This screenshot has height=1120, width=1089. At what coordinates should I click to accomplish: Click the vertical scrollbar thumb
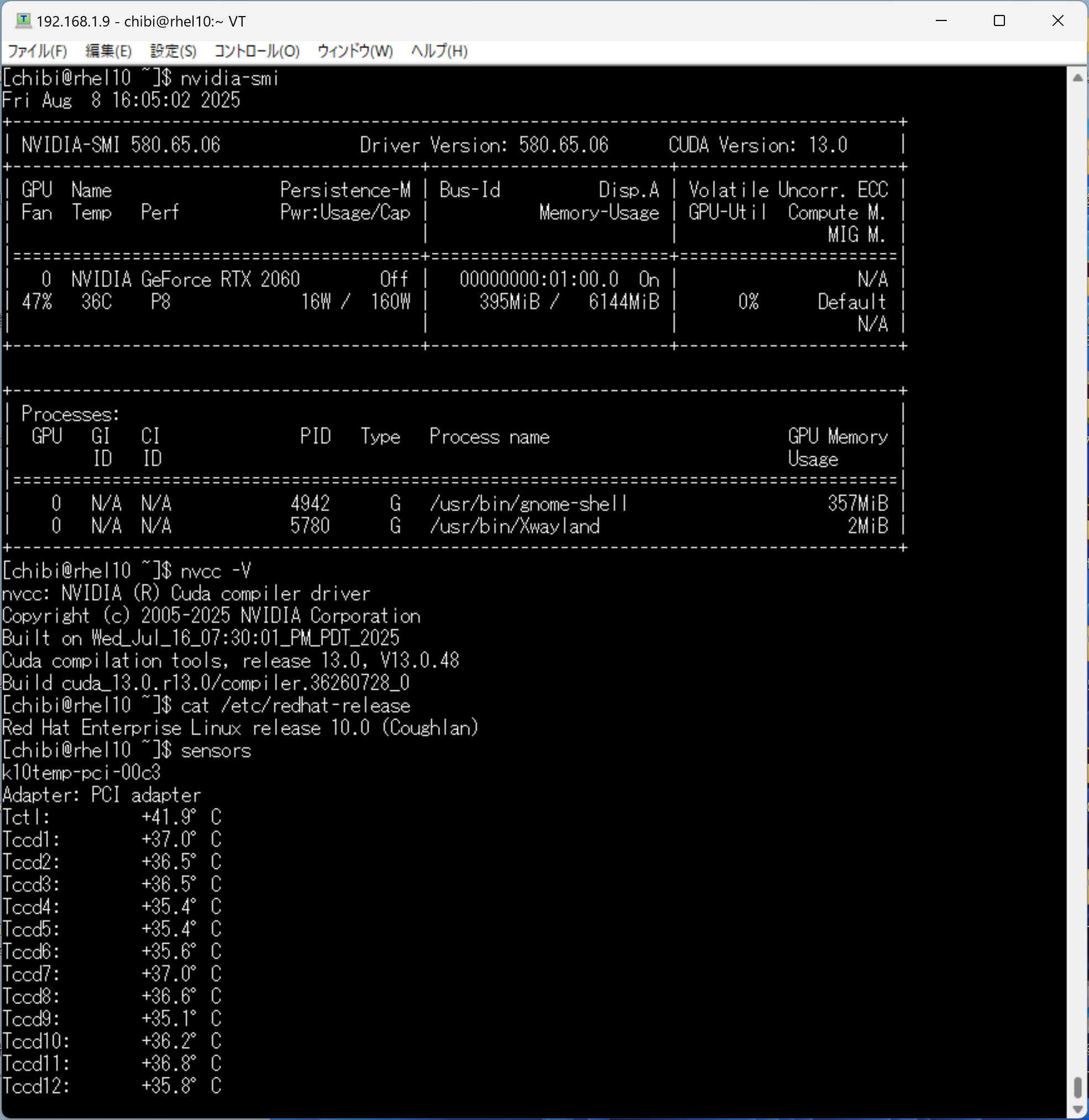[1077, 1087]
